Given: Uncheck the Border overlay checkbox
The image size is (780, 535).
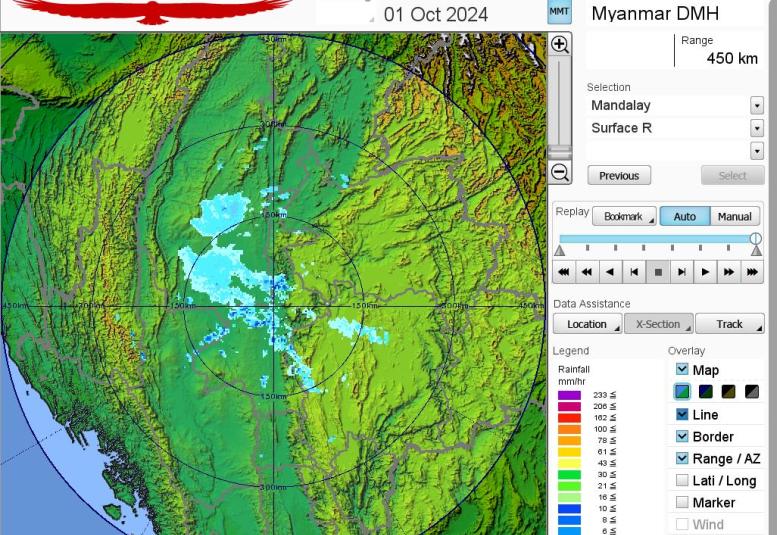Looking at the screenshot, I should [x=682, y=437].
